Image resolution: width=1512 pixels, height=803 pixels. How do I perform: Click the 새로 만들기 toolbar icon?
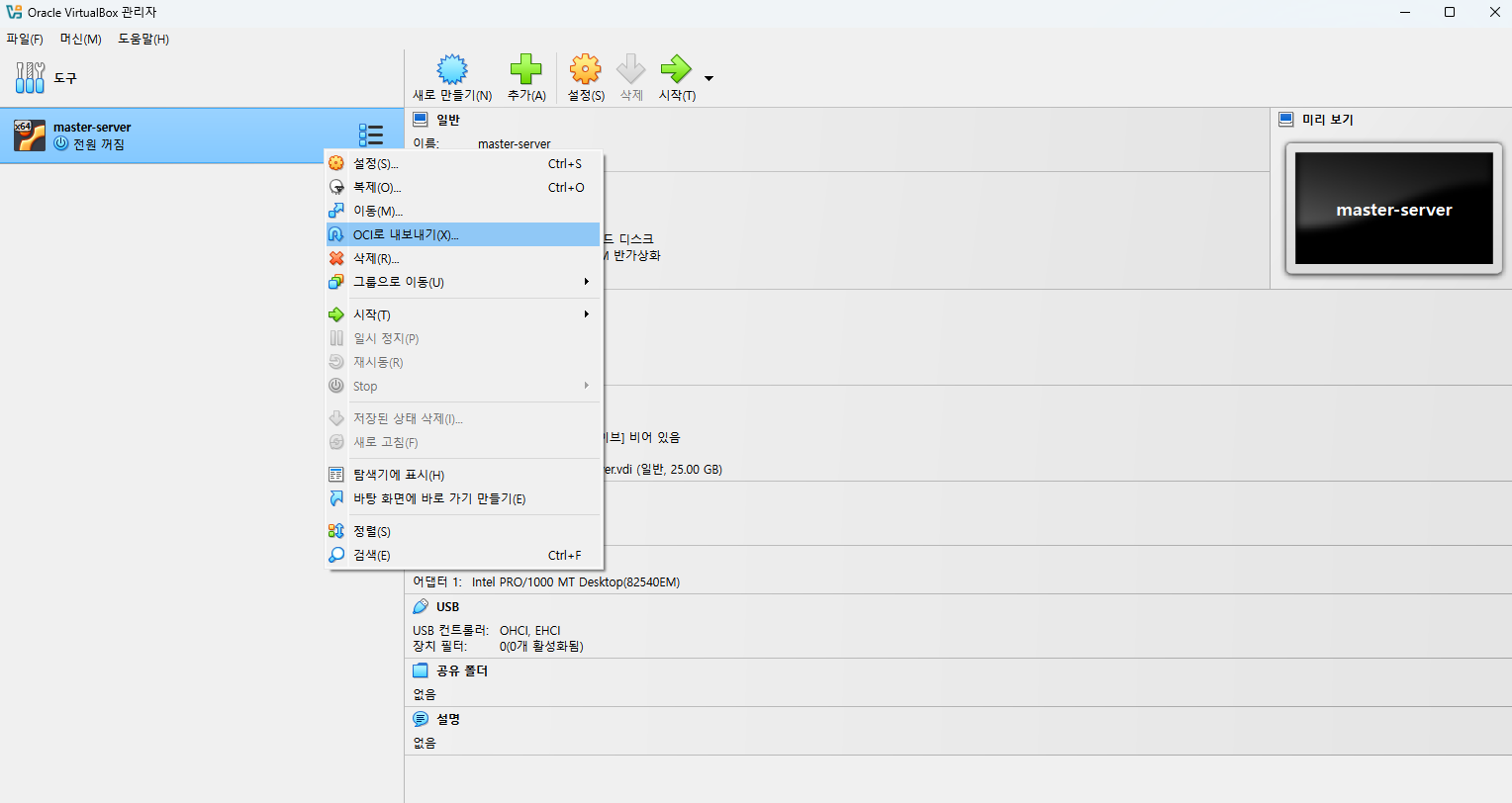click(452, 69)
